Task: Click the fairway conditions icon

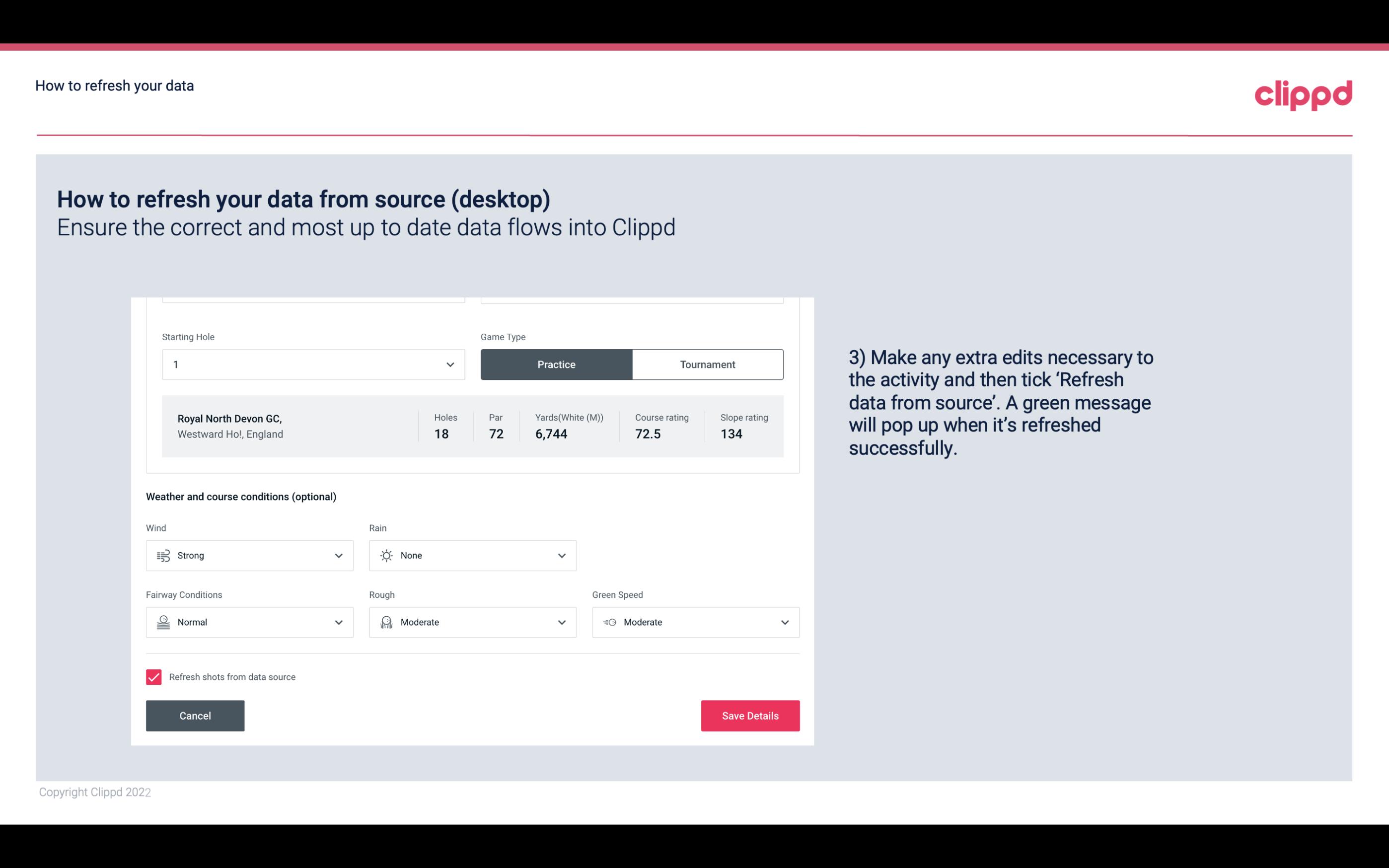Action: coord(163,622)
